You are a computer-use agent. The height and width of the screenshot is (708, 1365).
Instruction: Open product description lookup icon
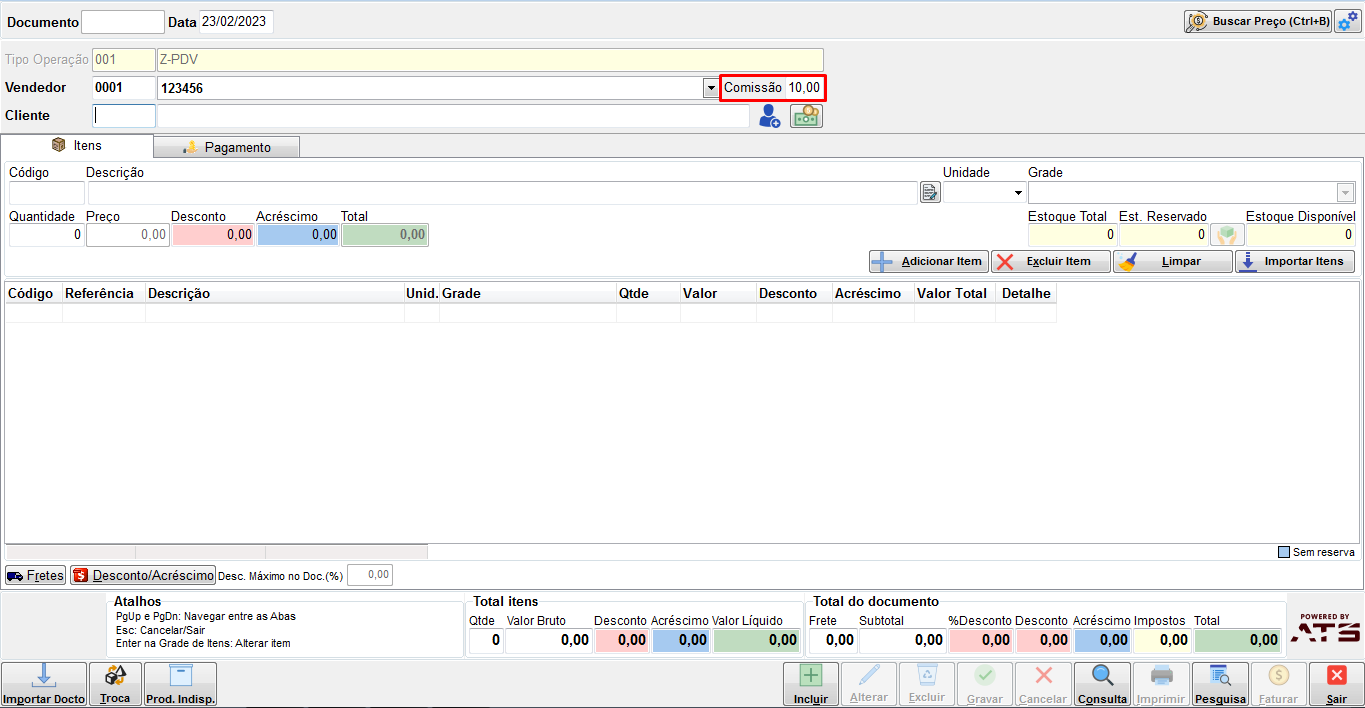click(930, 192)
